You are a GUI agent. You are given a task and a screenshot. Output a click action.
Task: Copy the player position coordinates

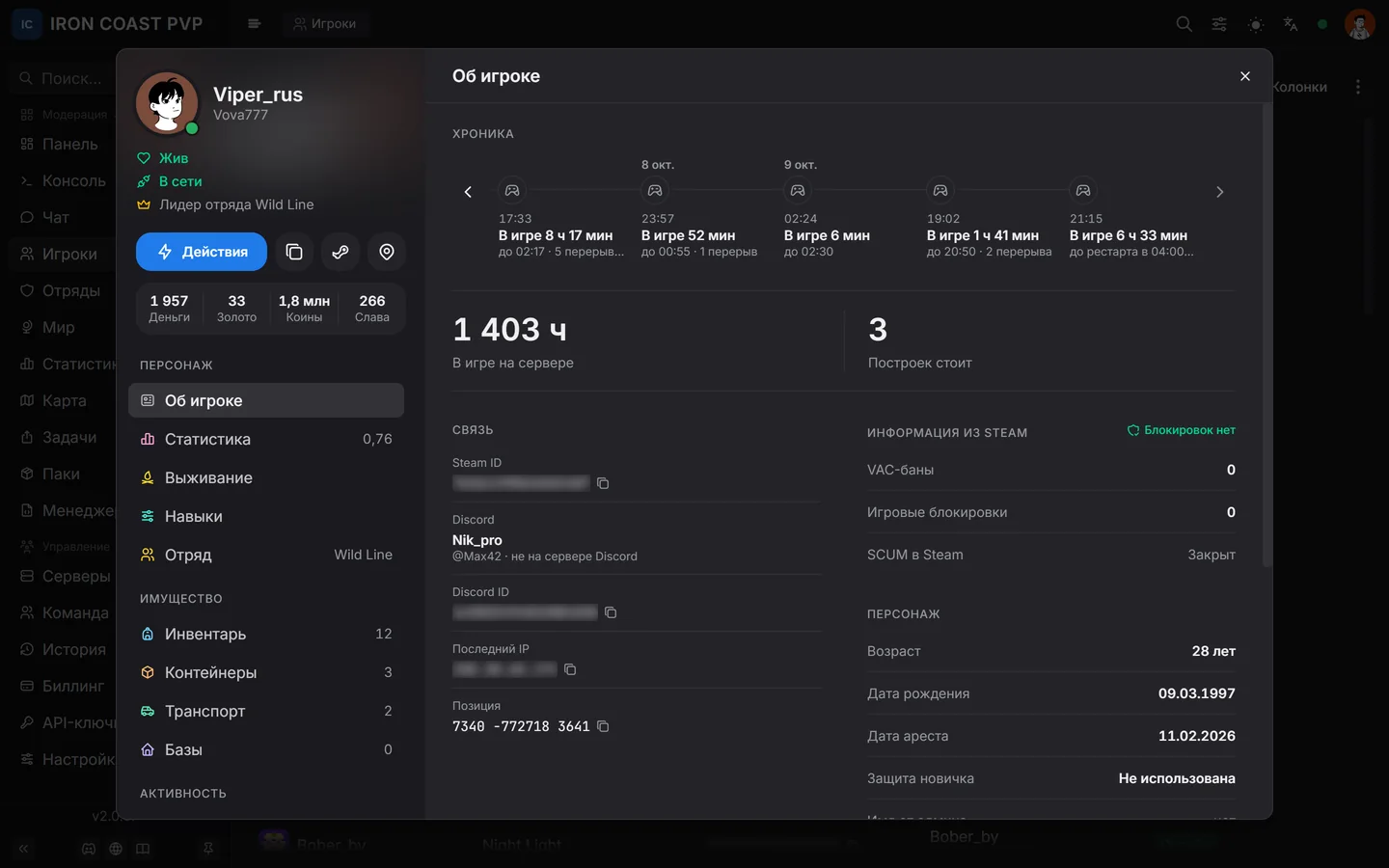click(x=603, y=726)
